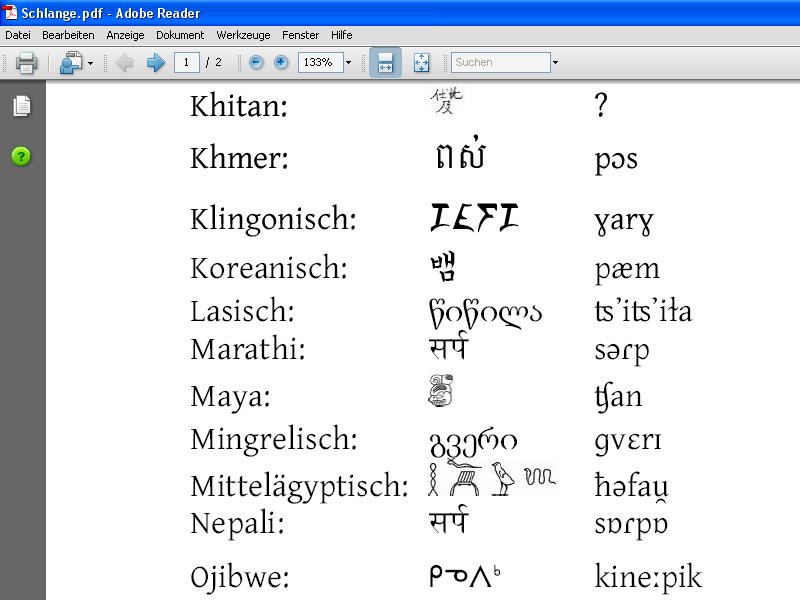Open the Anzeige menu
The width and height of the screenshot is (800, 600).
[125, 35]
